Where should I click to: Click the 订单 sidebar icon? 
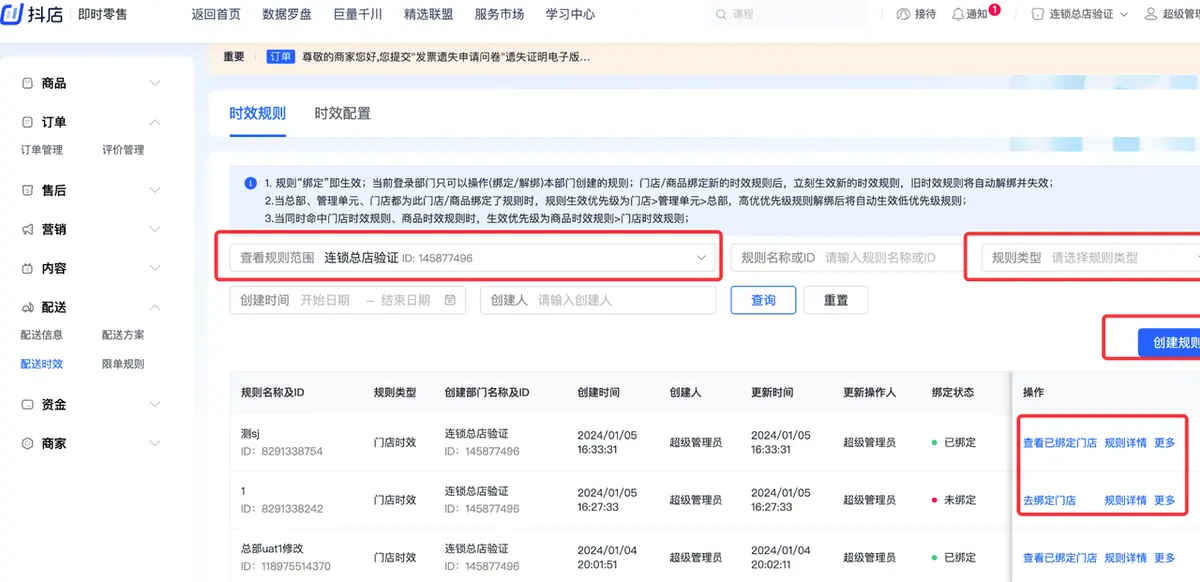click(x=28, y=122)
